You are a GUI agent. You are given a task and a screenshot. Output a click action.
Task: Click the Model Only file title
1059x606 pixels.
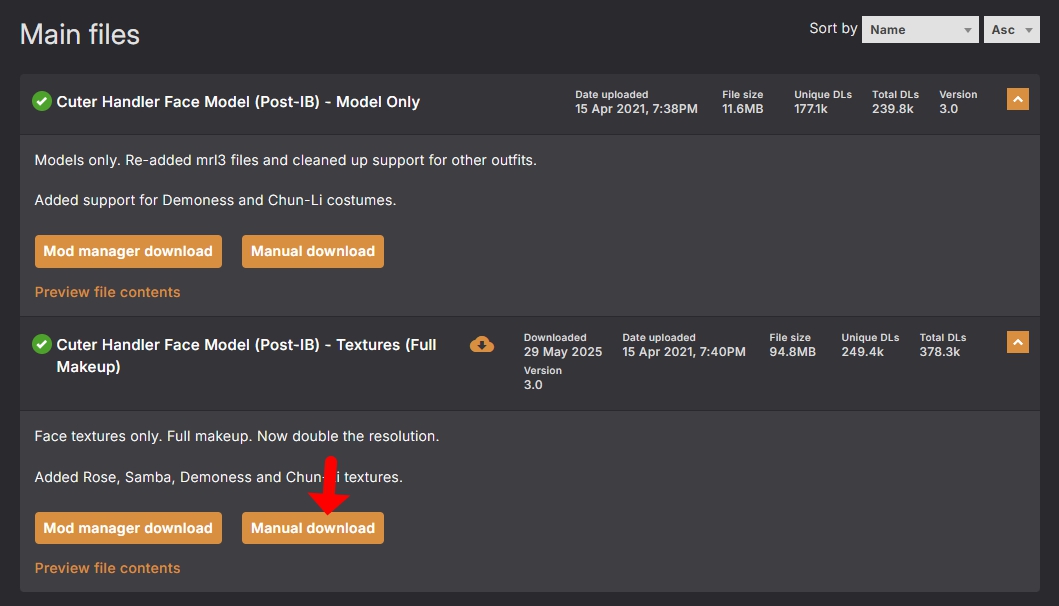coord(238,101)
